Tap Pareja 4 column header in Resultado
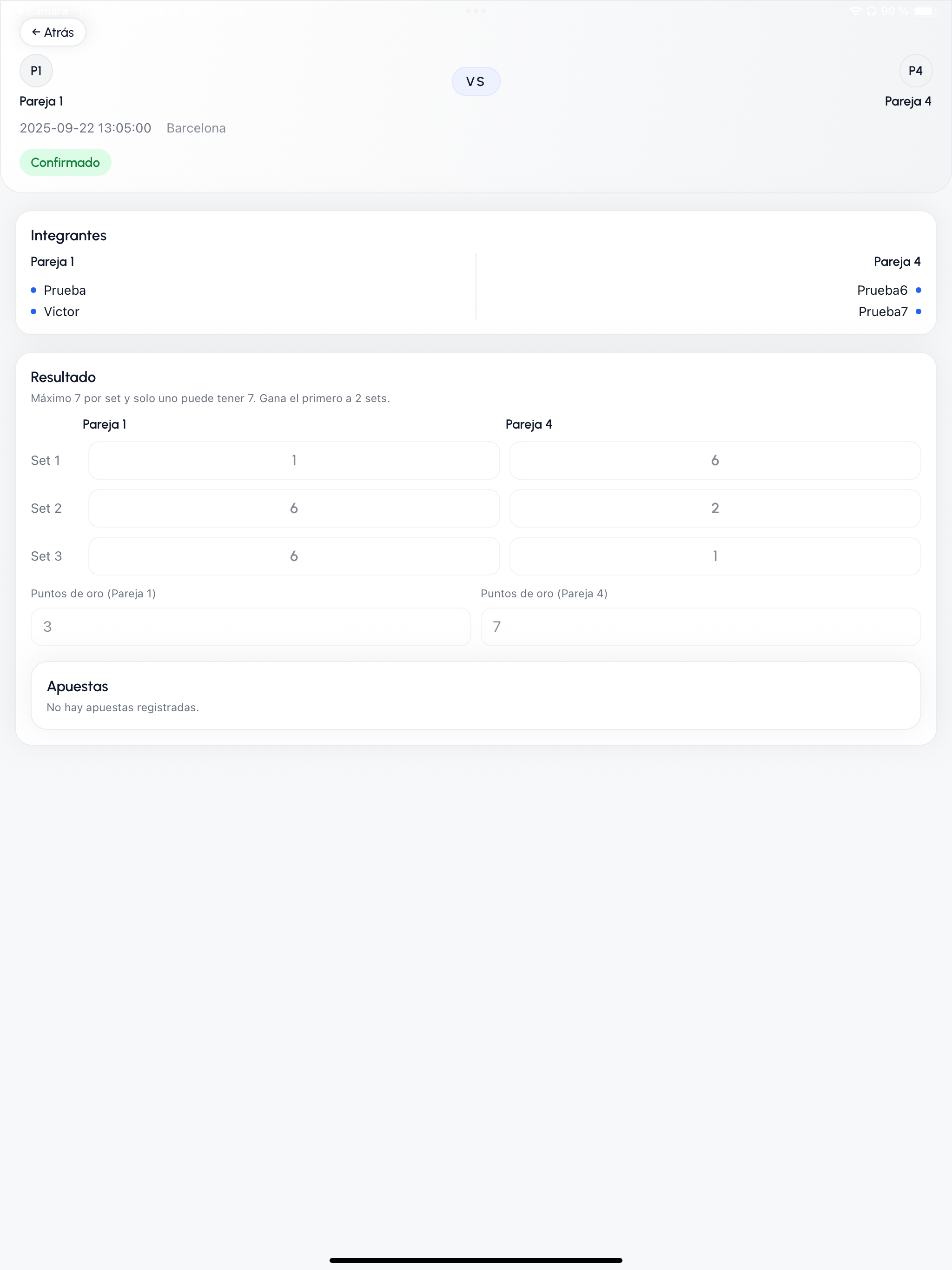 [x=529, y=424]
